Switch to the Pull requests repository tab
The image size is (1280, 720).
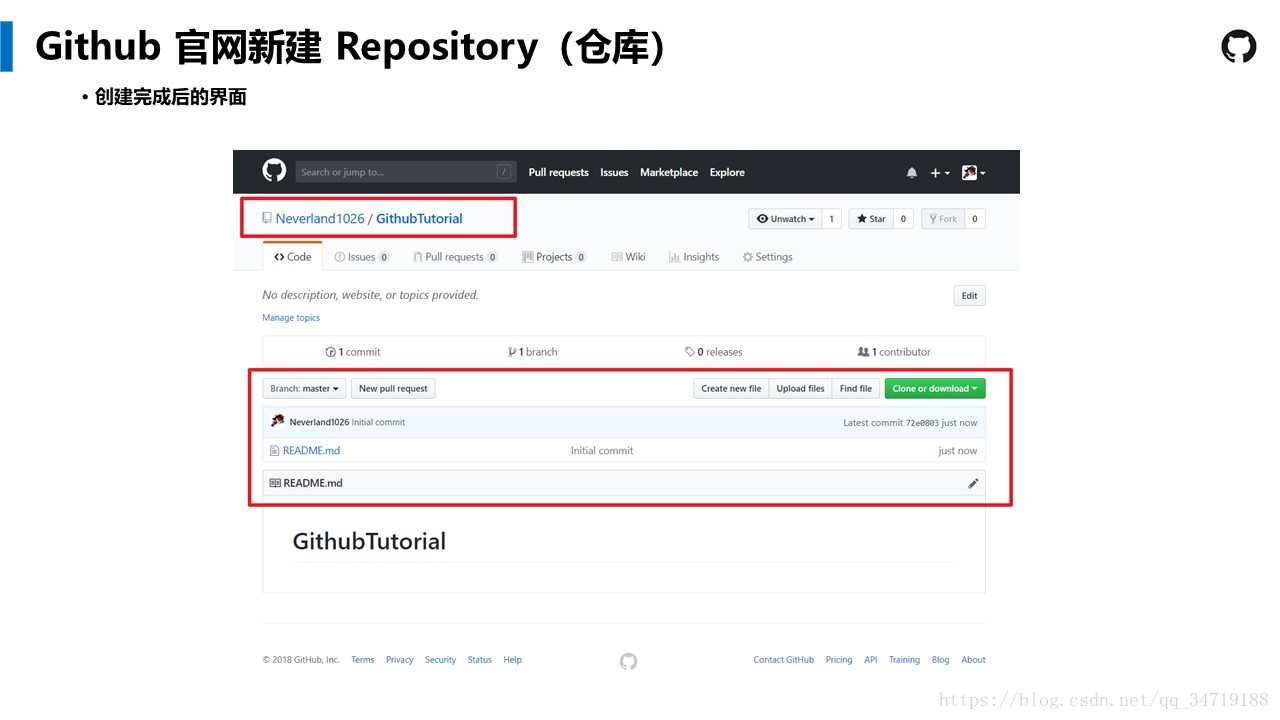pyautogui.click(x=455, y=257)
